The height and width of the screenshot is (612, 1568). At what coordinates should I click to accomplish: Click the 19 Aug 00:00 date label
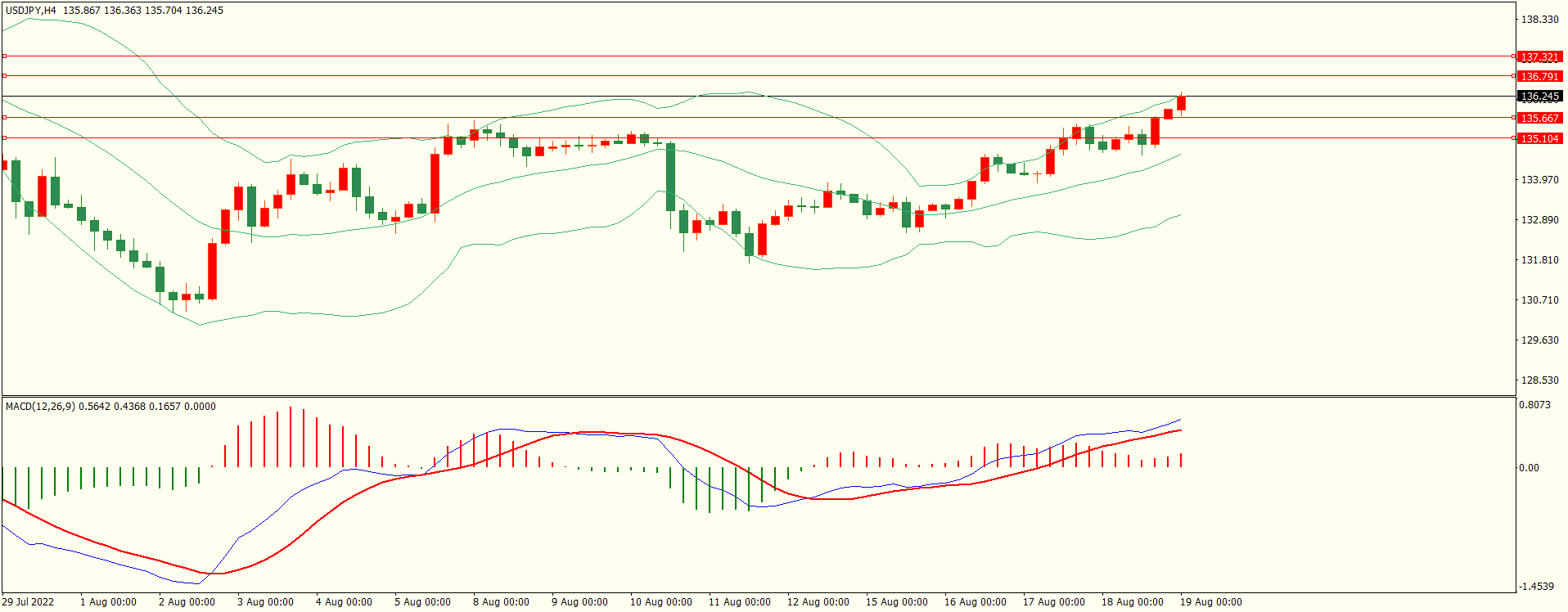click(1210, 602)
